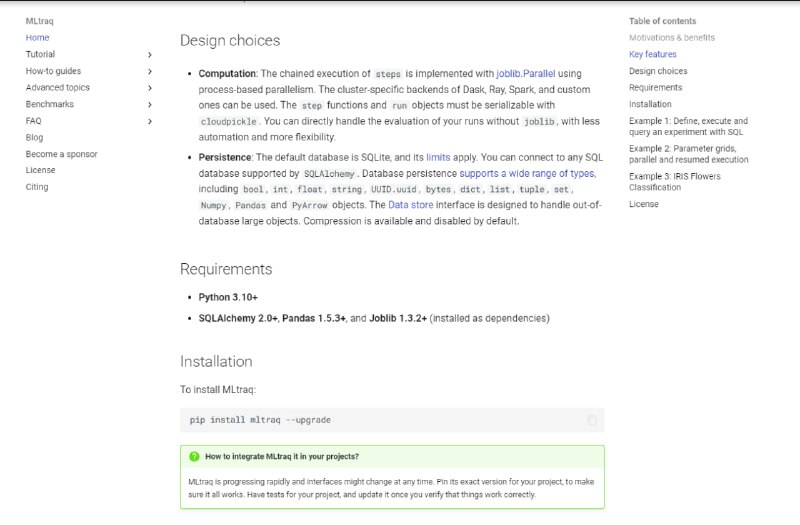Viewport: 800px width, 525px height.
Task: Expand the How-to guides chevron
Action: click(x=150, y=71)
